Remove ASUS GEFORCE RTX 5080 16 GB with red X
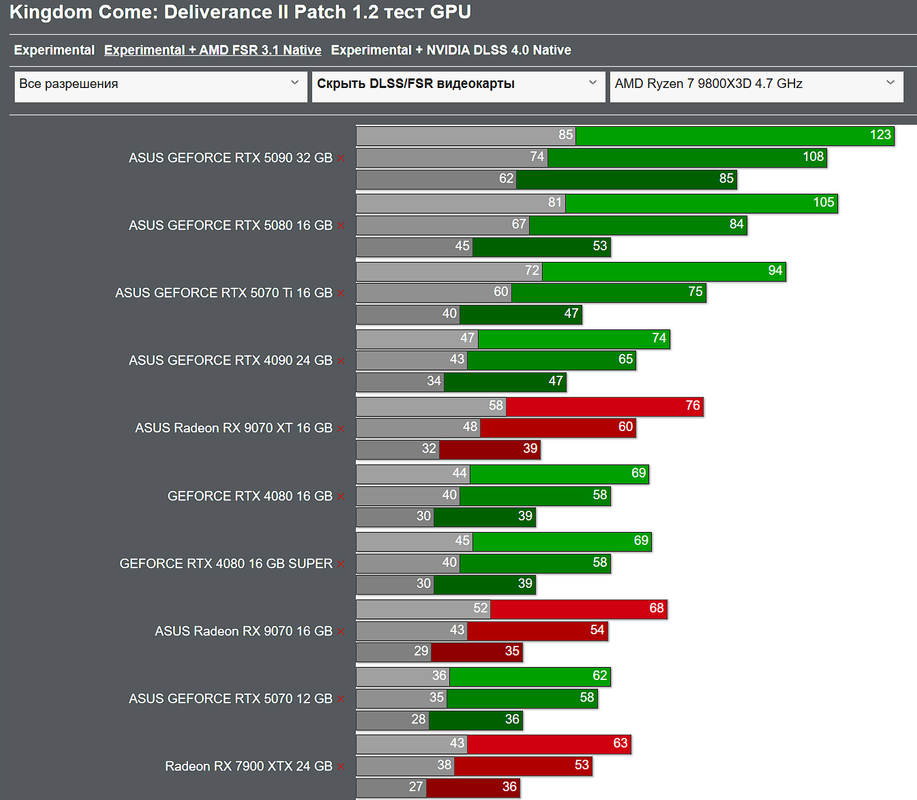The image size is (917, 800). pyautogui.click(x=340, y=226)
